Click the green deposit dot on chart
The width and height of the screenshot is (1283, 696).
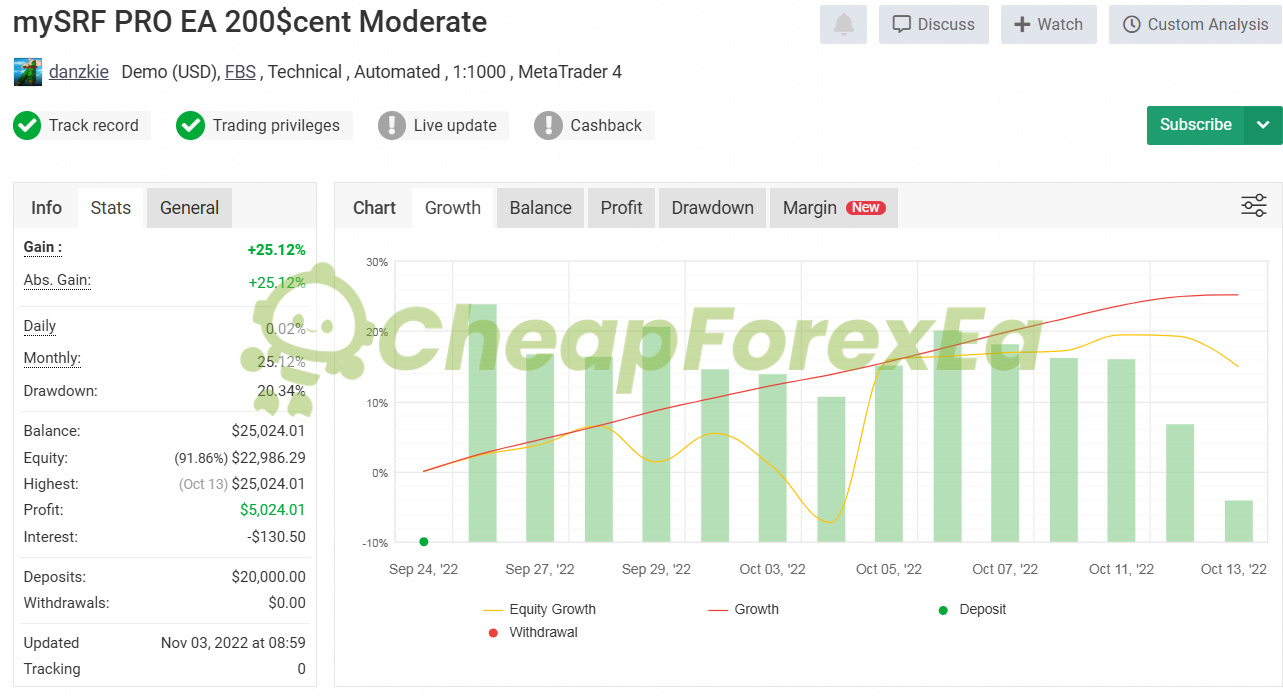click(424, 542)
